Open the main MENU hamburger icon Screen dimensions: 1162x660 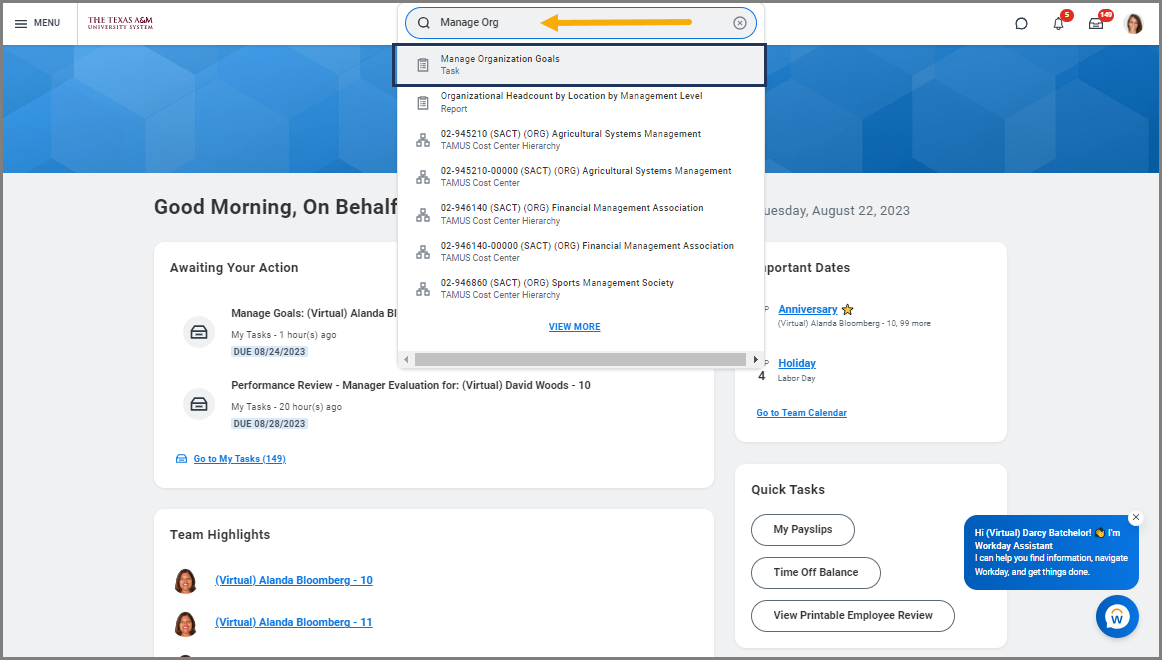pyautogui.click(x=37, y=23)
